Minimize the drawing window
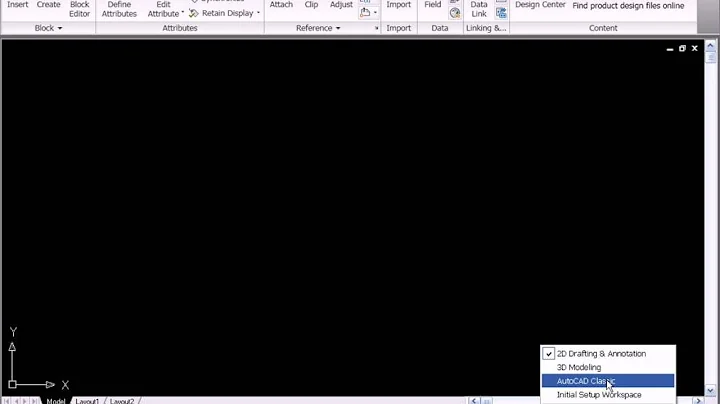 (x=670, y=48)
